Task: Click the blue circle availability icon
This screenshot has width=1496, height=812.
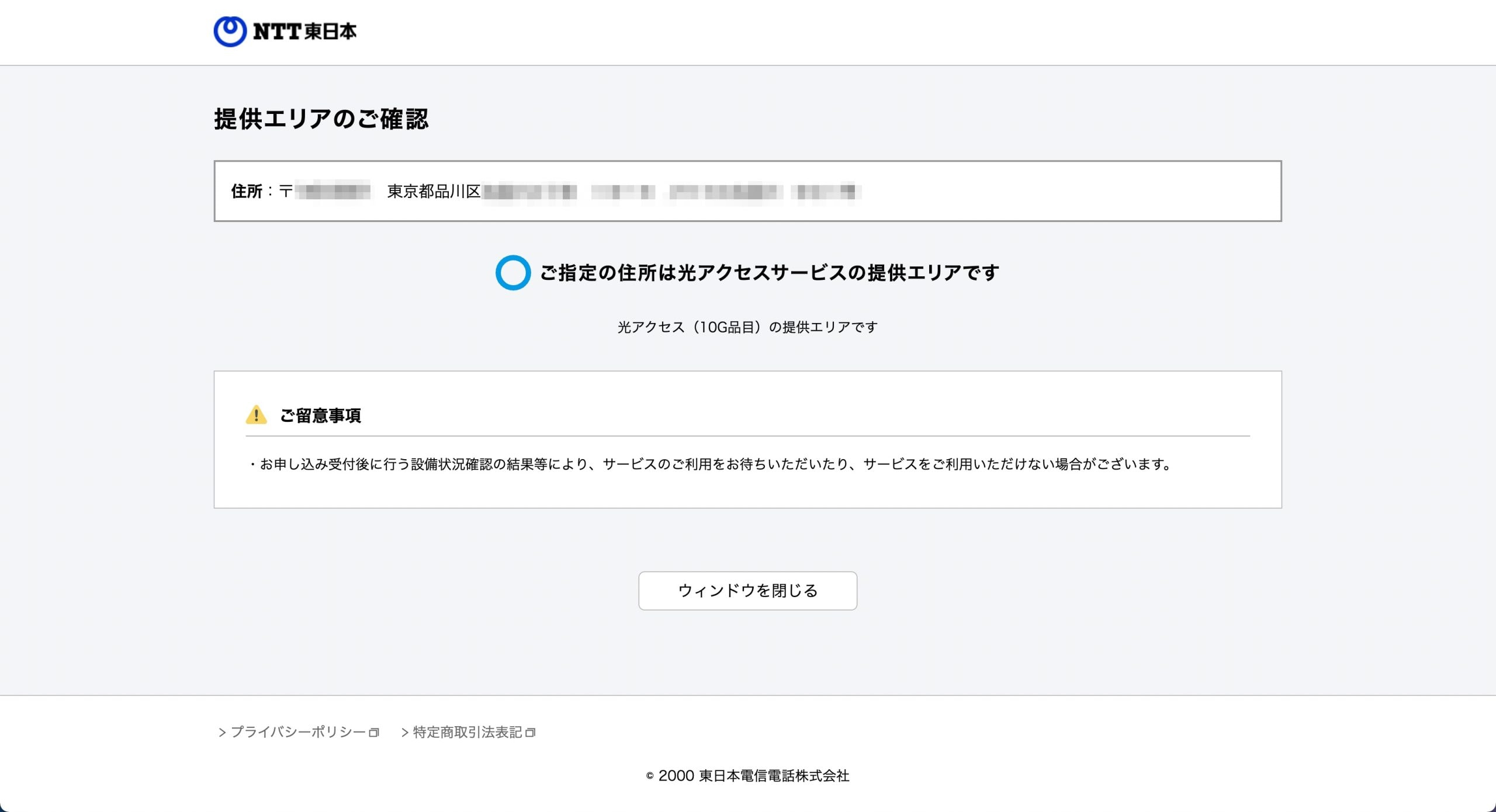Action: tap(513, 273)
